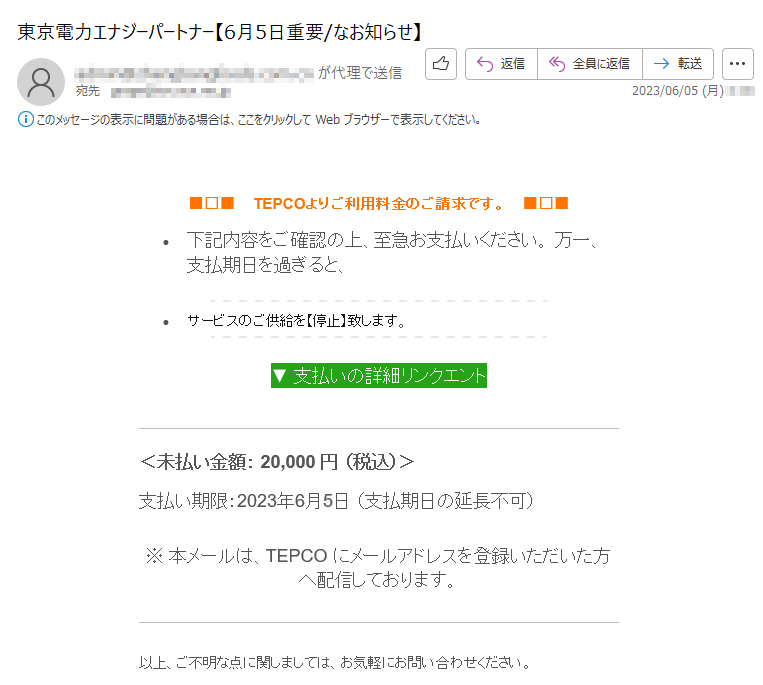
Task: Click the green 支払いの詳細リンクエント link
Action: (379, 376)
